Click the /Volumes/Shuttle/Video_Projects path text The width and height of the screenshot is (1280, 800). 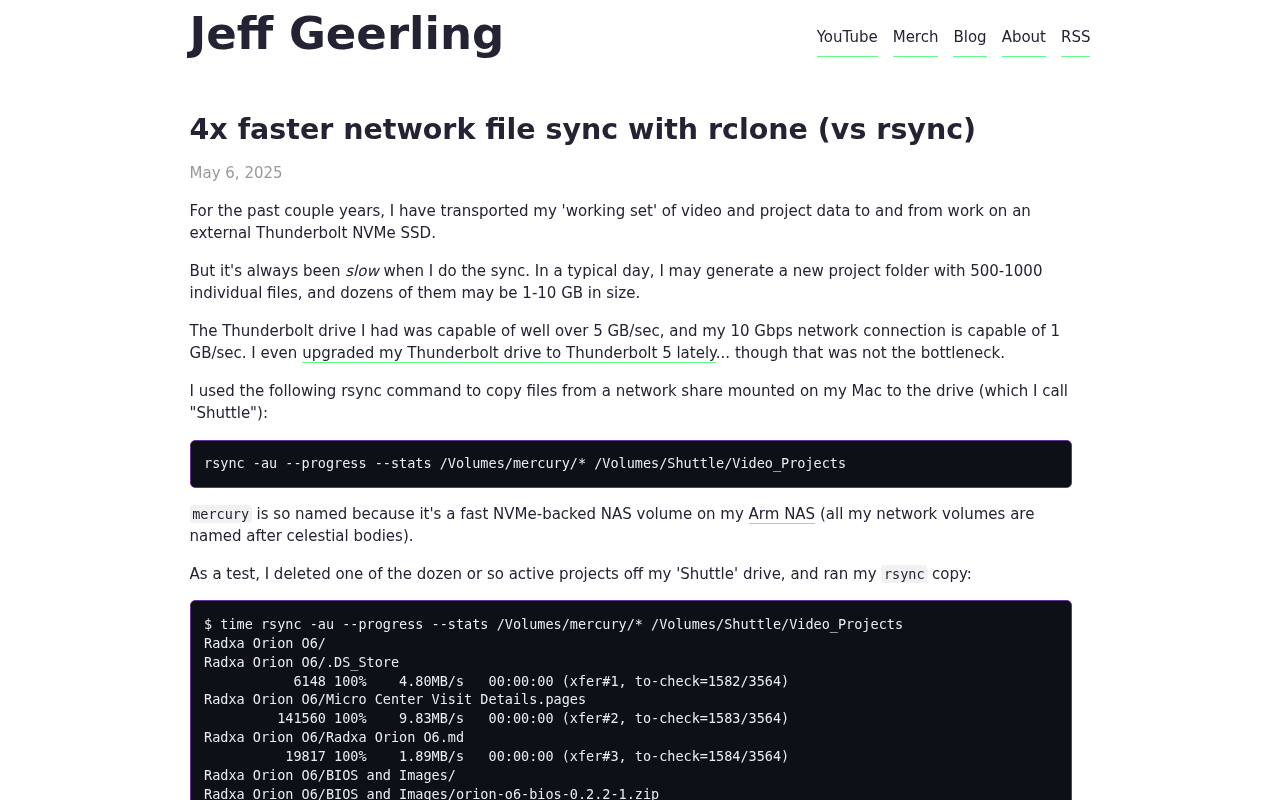click(x=720, y=463)
